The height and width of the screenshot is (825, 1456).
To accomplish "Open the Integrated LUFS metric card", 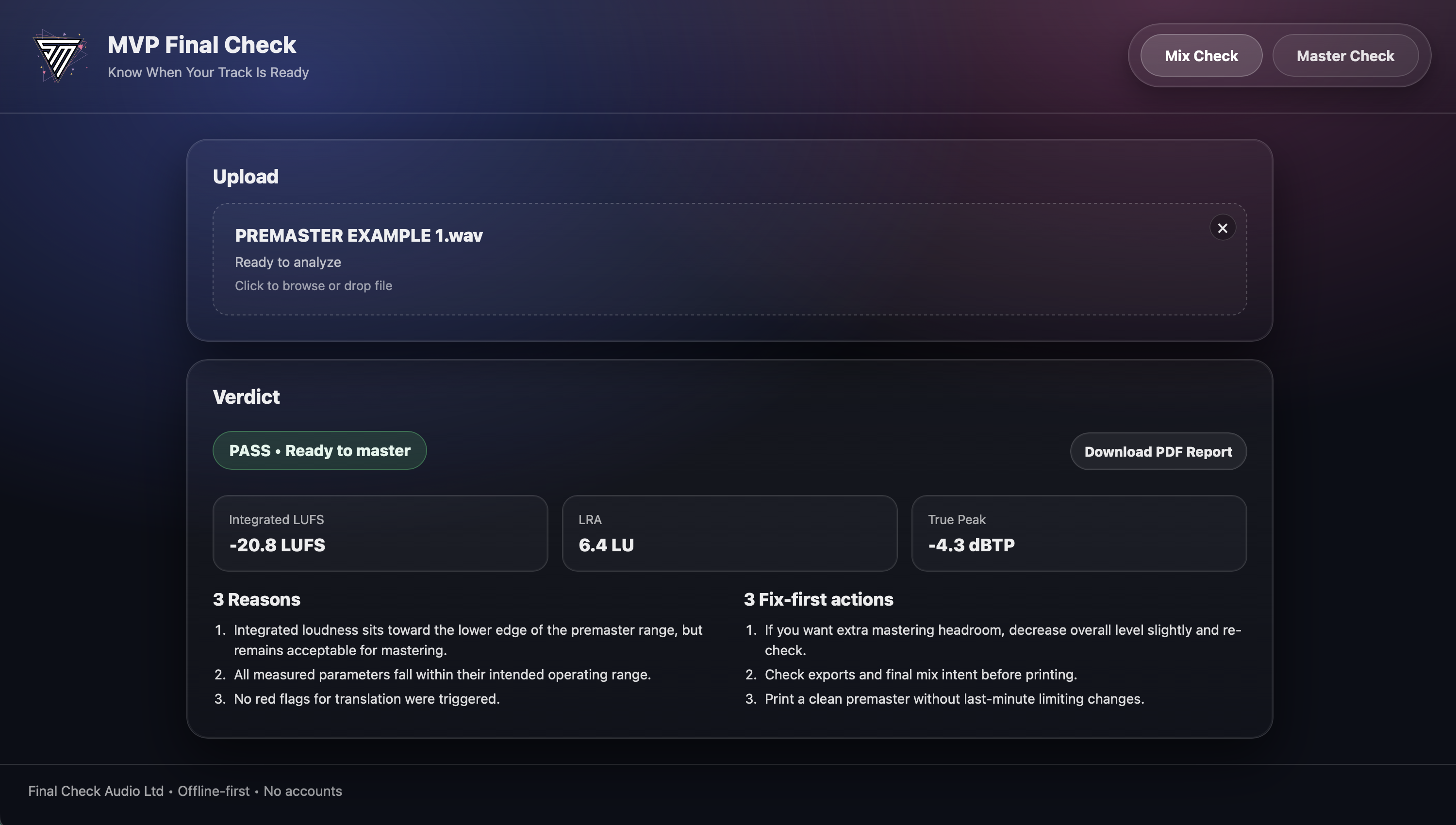I will pyautogui.click(x=380, y=533).
